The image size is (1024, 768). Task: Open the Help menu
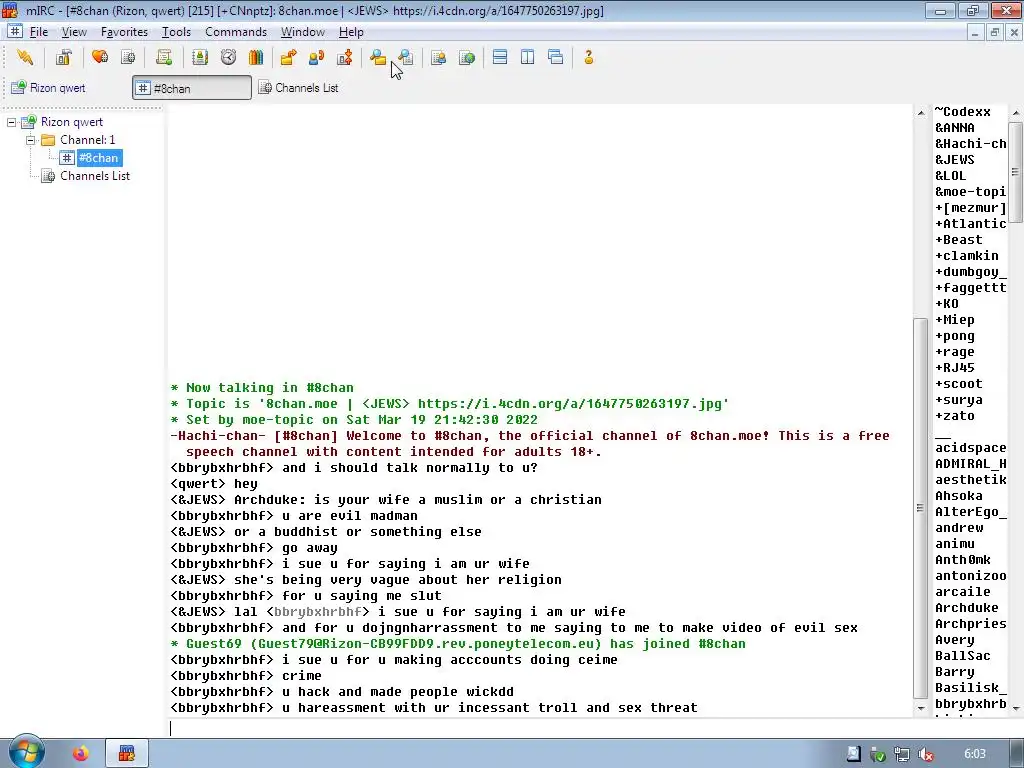[x=351, y=32]
